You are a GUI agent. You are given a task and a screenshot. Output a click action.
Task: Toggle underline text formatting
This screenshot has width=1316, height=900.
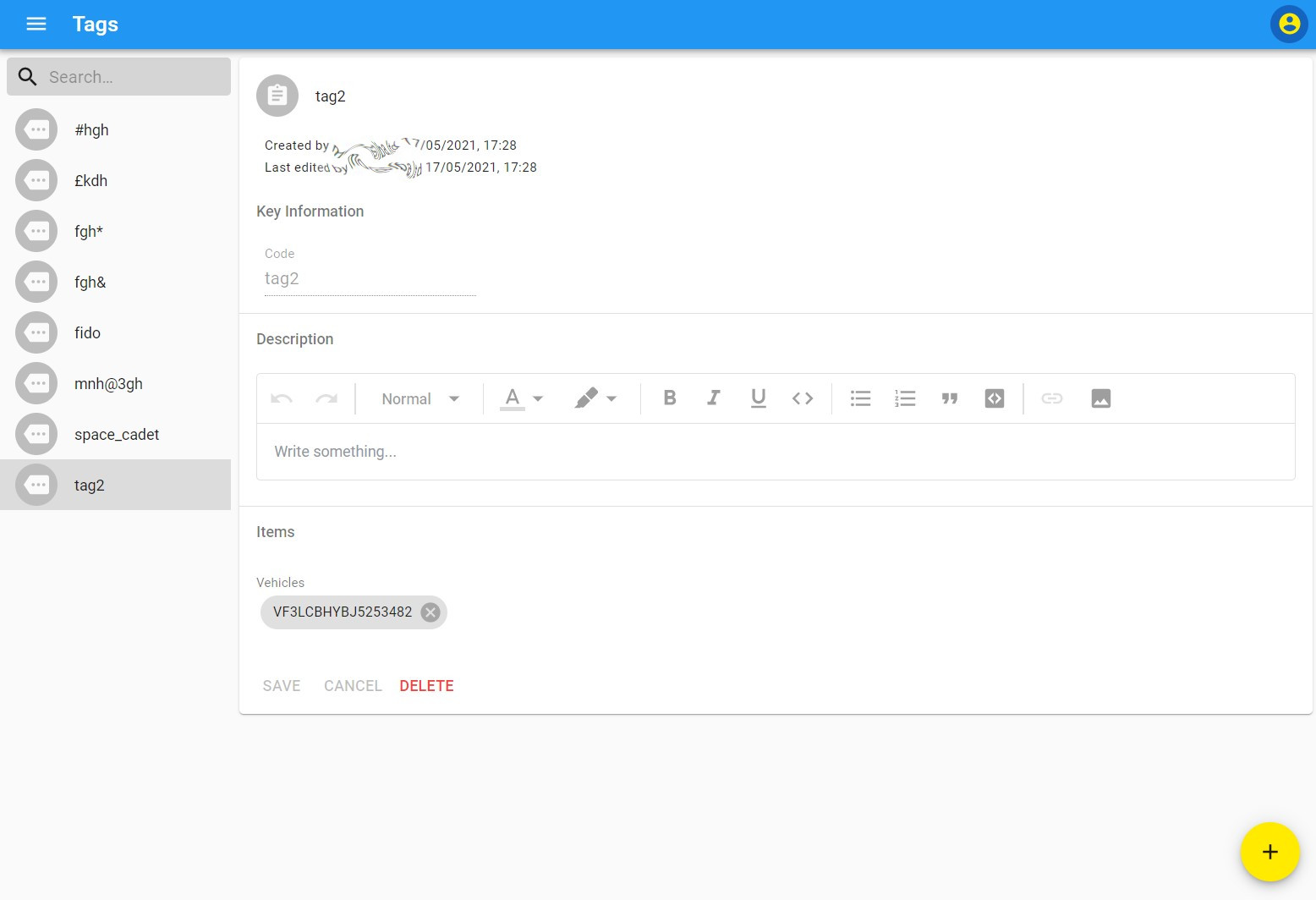[x=758, y=398]
